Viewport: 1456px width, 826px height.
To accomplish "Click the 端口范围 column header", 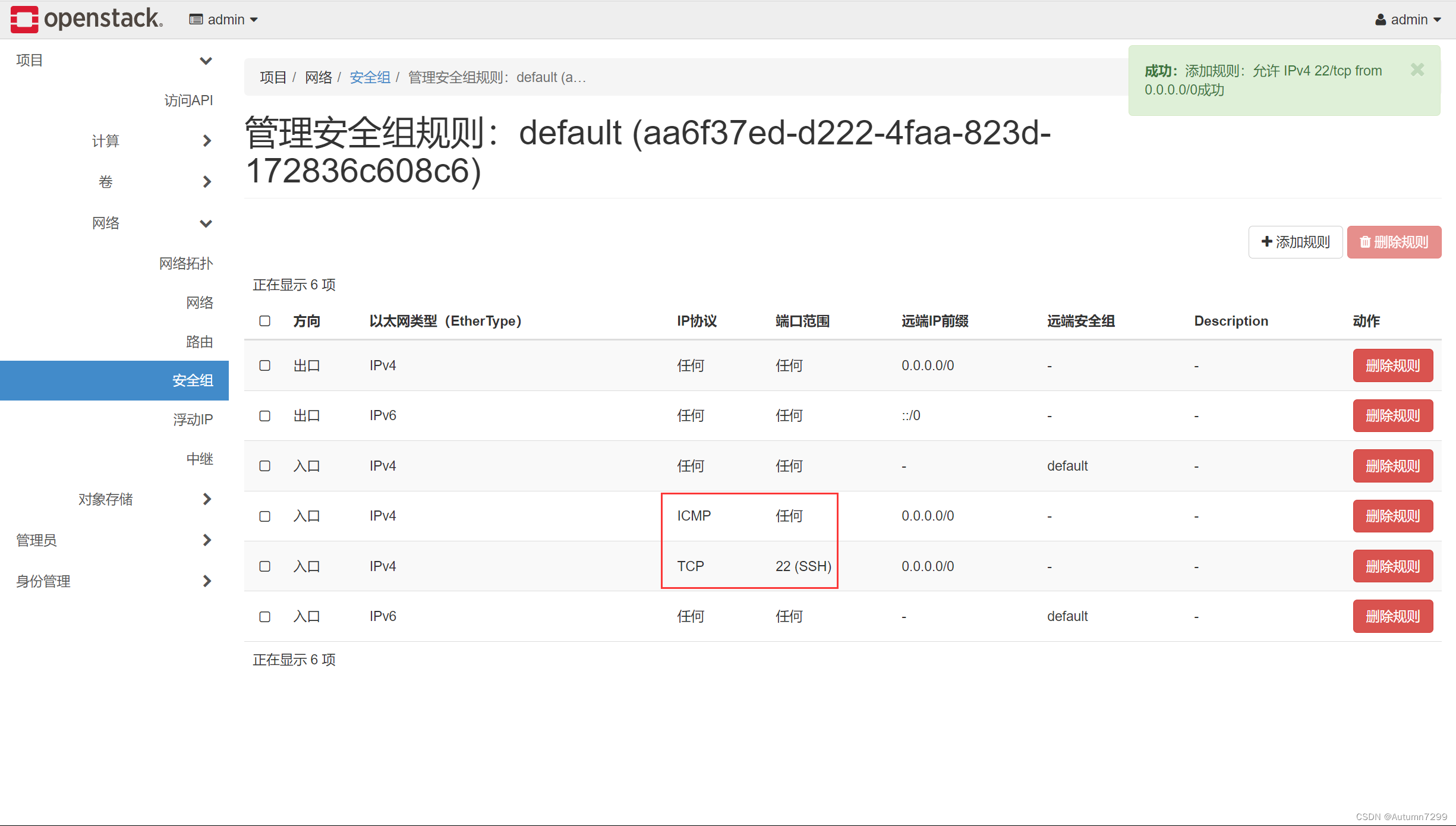I will point(802,321).
